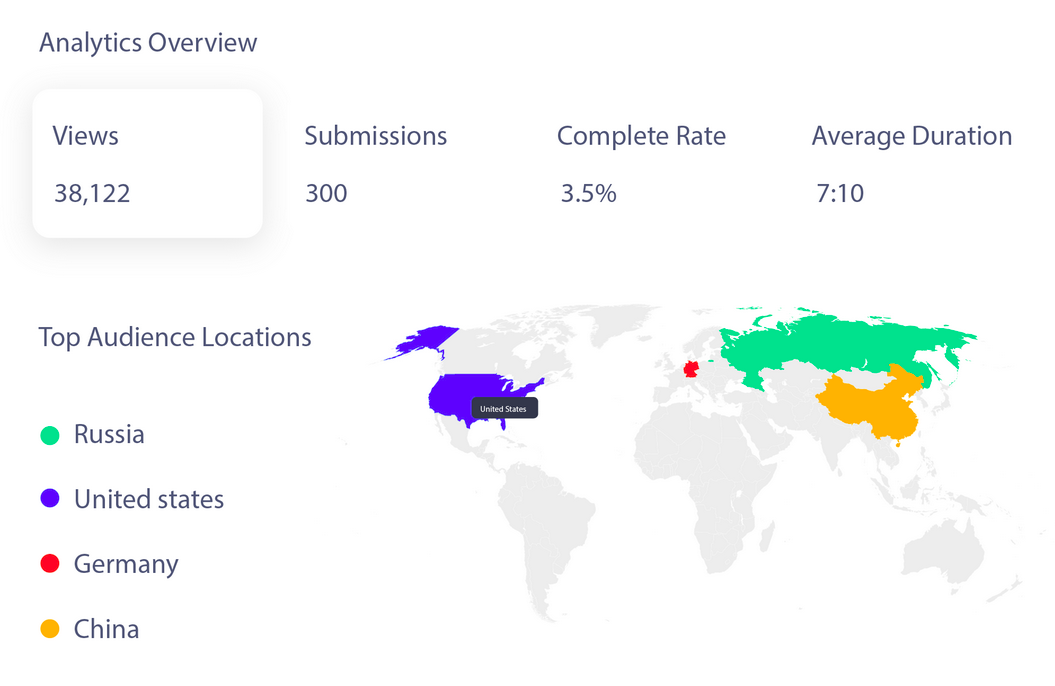Click the purple United States legend dot

(x=49, y=499)
